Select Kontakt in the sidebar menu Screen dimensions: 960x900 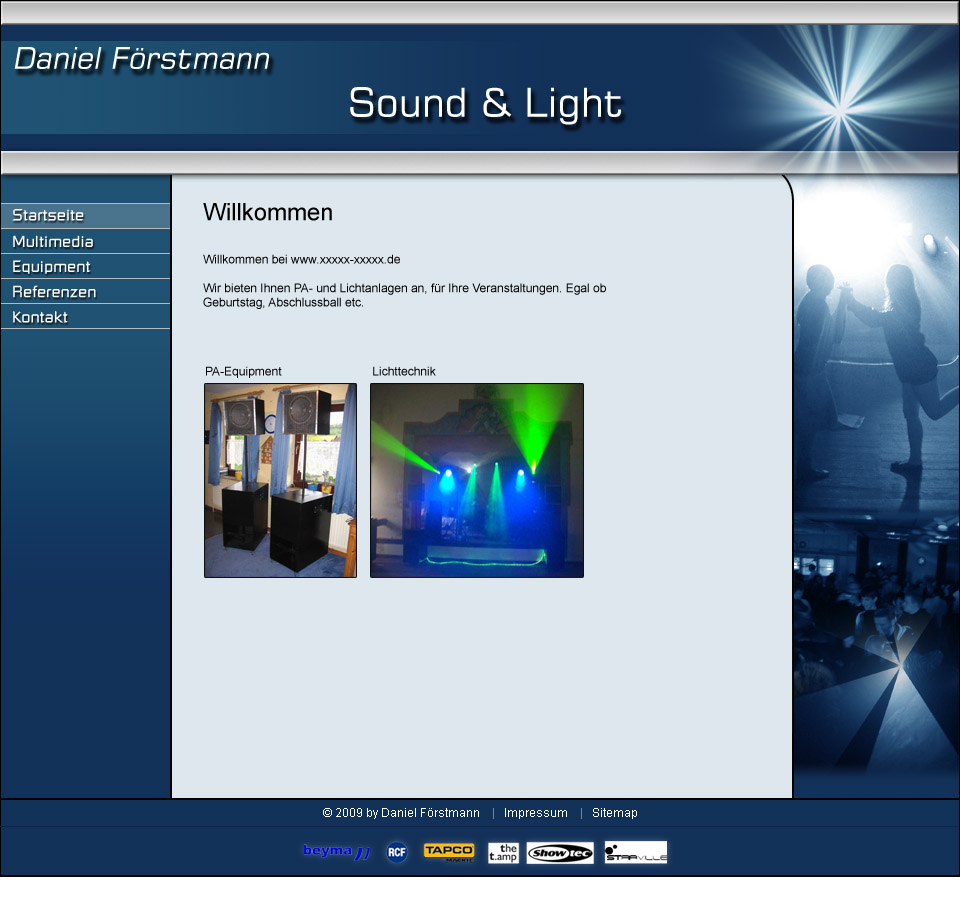click(x=85, y=317)
